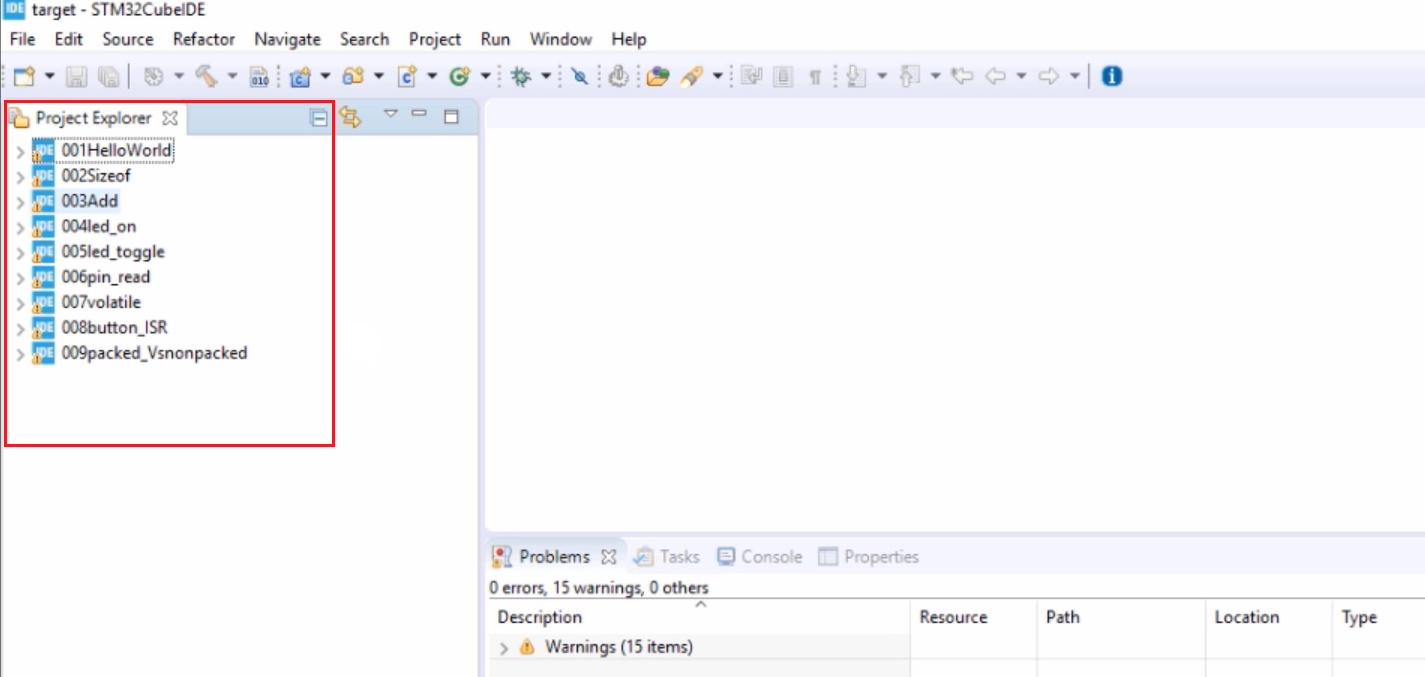Click the search flashlight icon
Screen dimensions: 1425x677
(692, 76)
